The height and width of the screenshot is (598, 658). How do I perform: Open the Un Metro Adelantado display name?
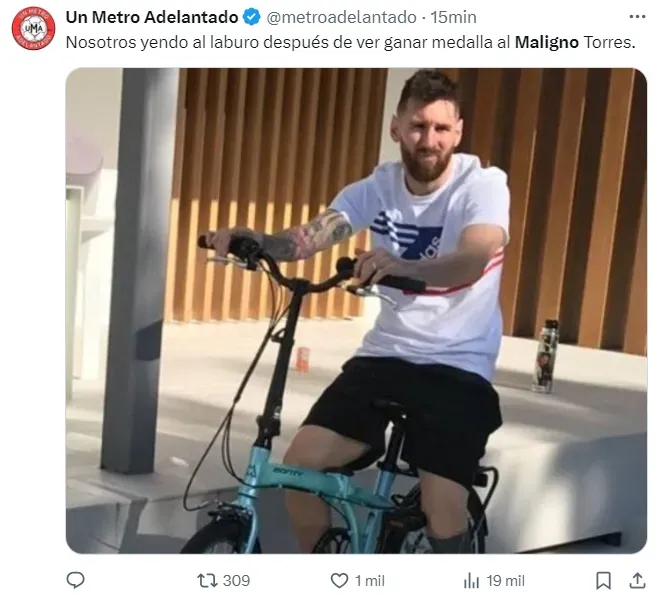(x=152, y=17)
